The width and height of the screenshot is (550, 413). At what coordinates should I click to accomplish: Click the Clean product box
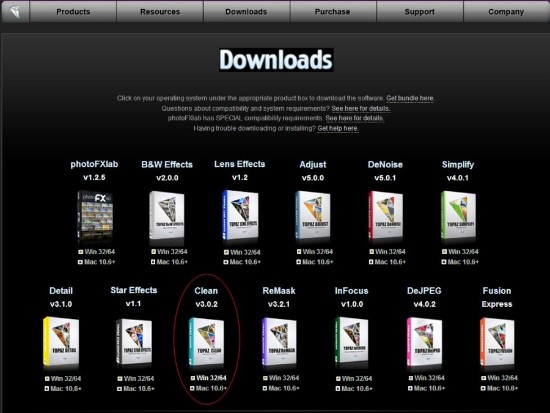pos(206,341)
